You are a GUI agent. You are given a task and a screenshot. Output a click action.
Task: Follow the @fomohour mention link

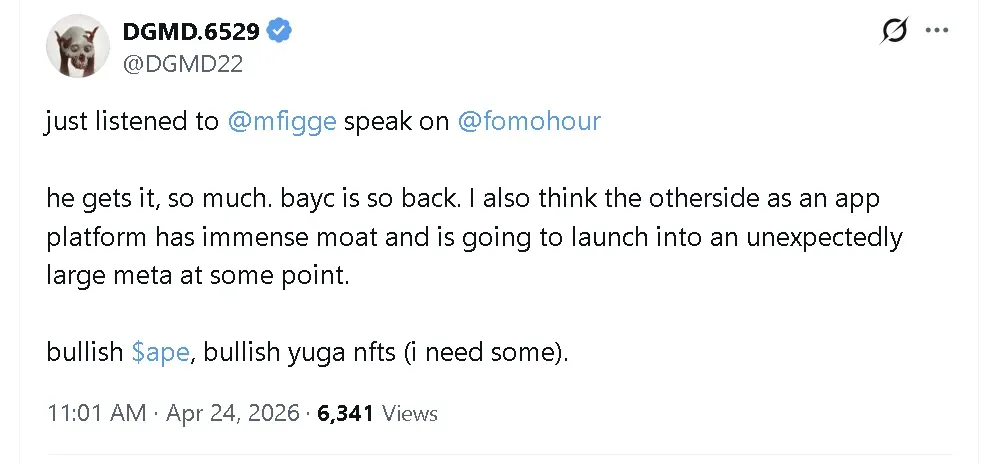pyautogui.click(x=529, y=122)
